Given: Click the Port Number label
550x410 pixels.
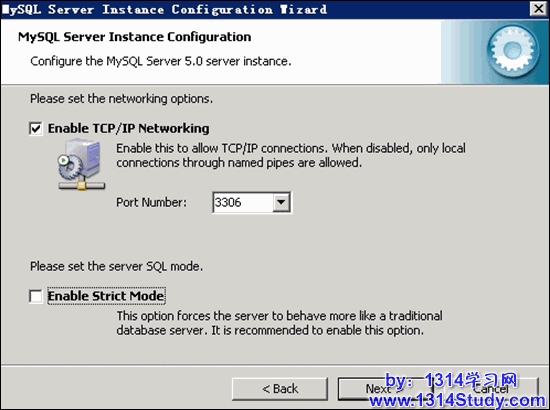Looking at the screenshot, I should pyautogui.click(x=152, y=202).
